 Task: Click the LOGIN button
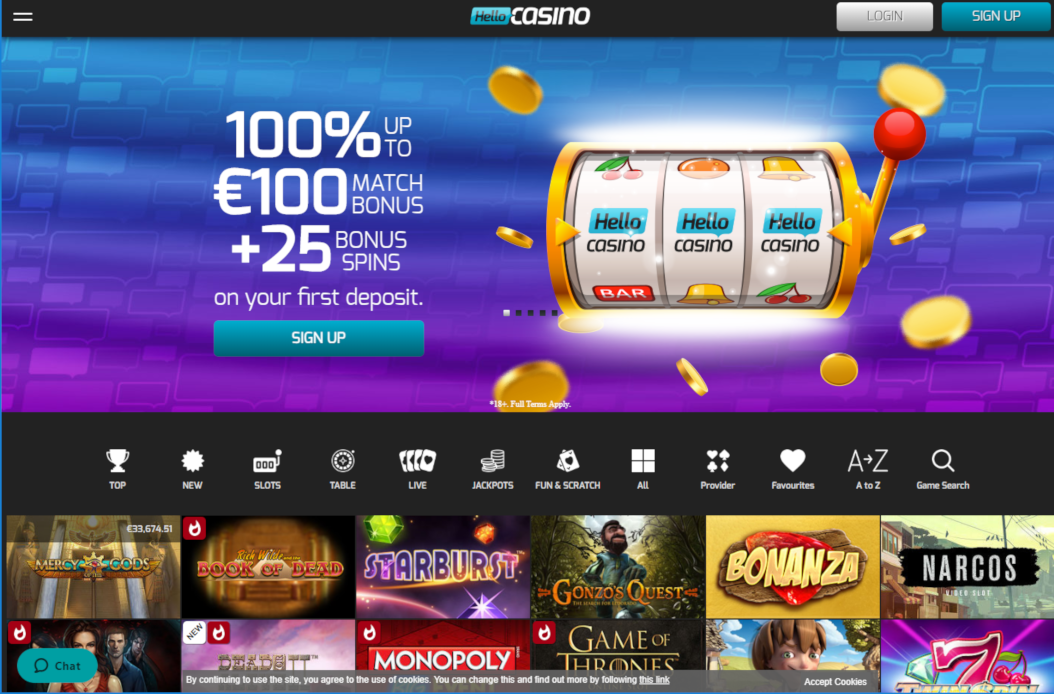pyautogui.click(x=885, y=16)
